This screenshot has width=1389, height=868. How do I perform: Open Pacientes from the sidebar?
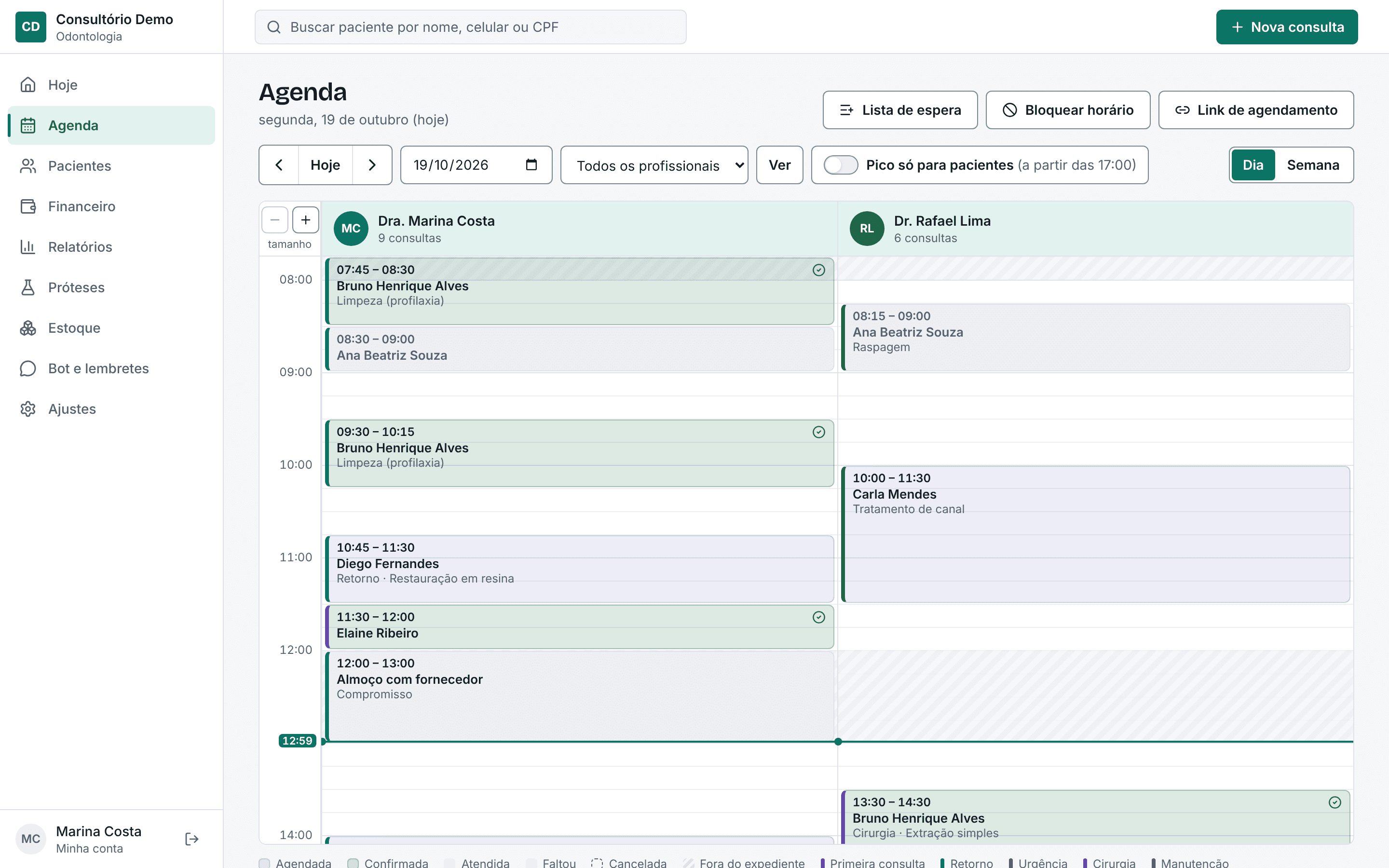pyautogui.click(x=111, y=166)
